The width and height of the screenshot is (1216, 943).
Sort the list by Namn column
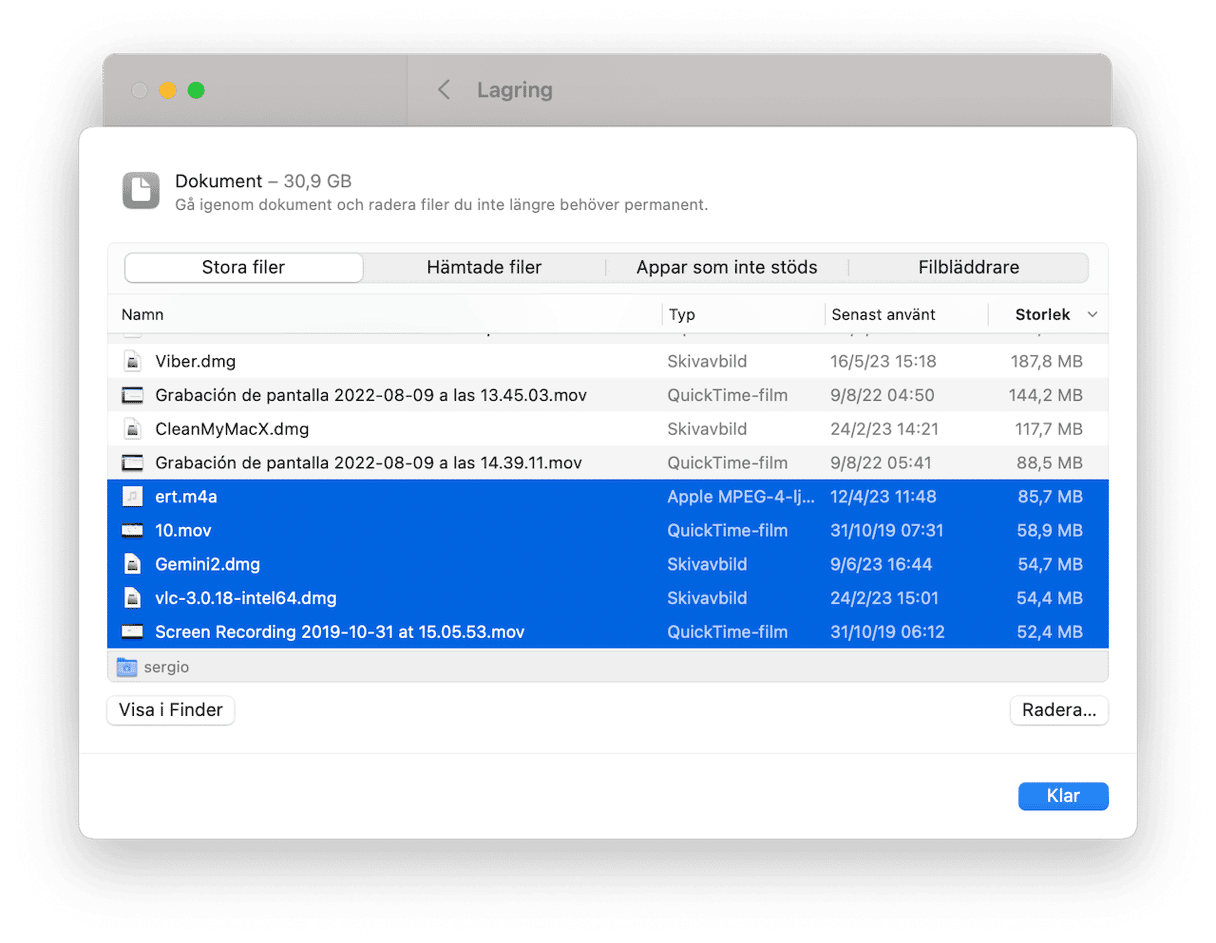142,315
